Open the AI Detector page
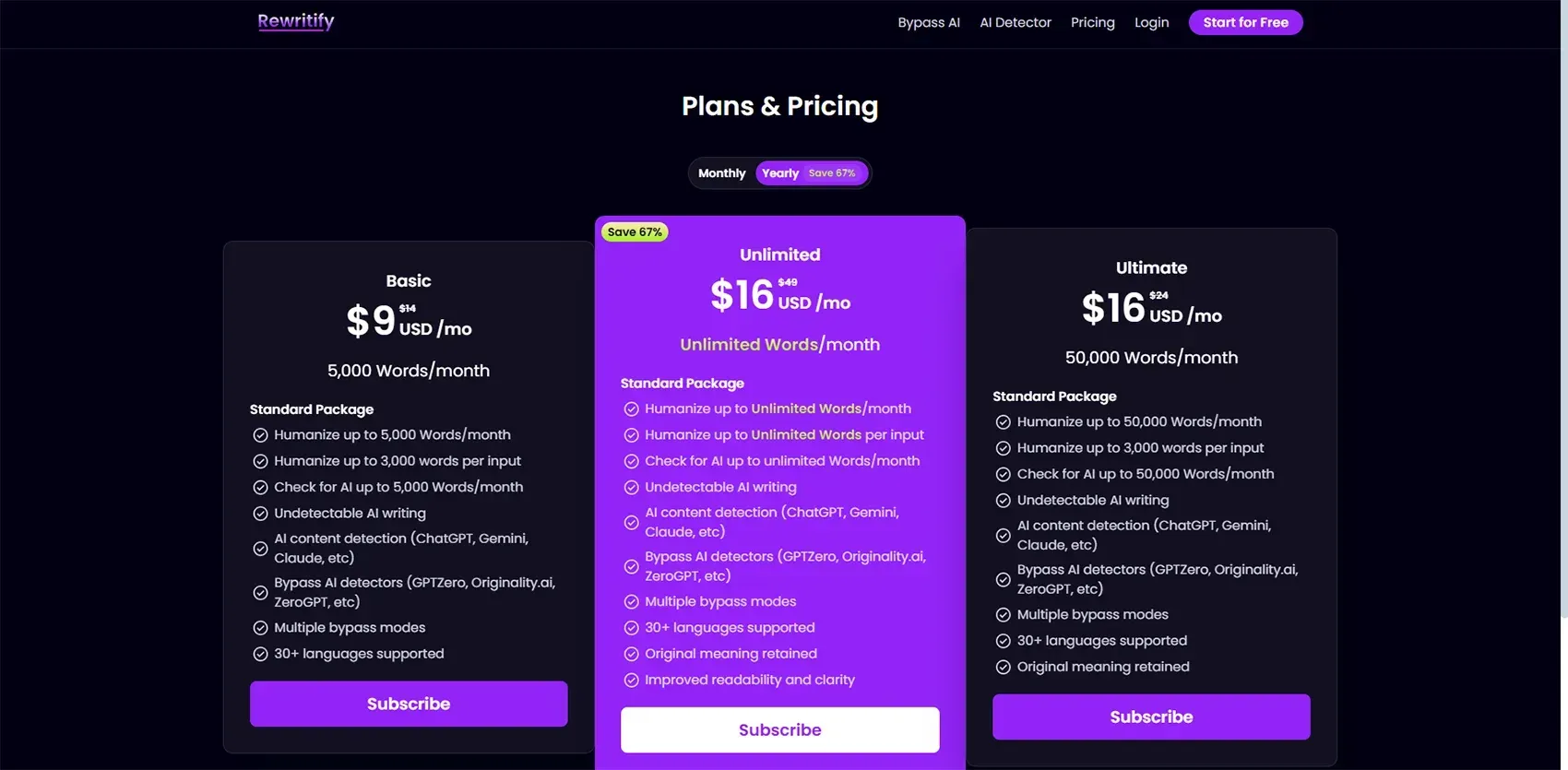1568x770 pixels. [1015, 22]
